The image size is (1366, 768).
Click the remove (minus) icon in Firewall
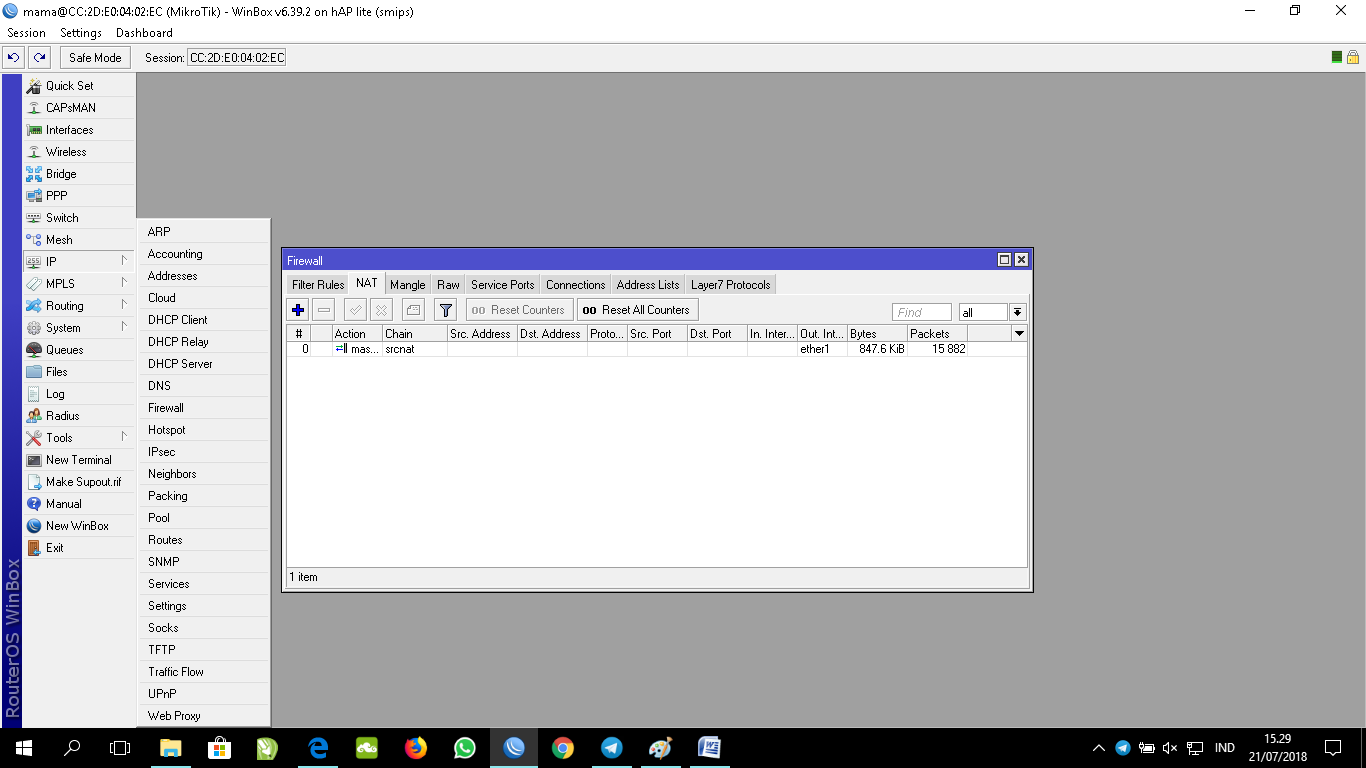click(x=323, y=310)
